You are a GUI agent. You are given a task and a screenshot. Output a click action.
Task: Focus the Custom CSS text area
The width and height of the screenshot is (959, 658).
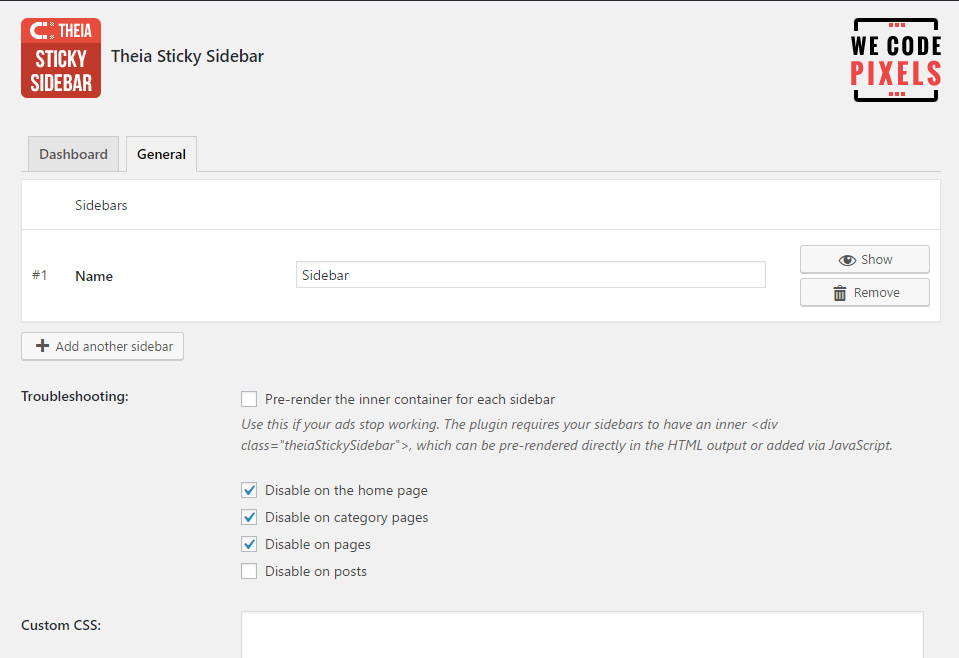[582, 635]
